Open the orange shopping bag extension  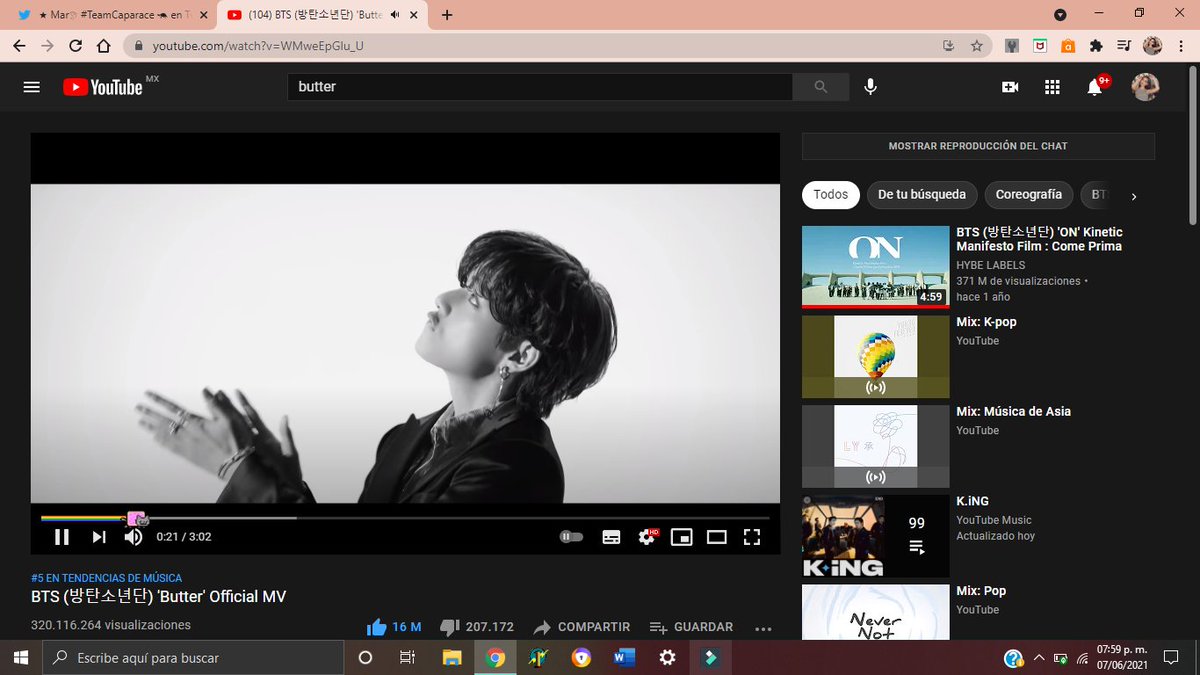tap(1068, 46)
